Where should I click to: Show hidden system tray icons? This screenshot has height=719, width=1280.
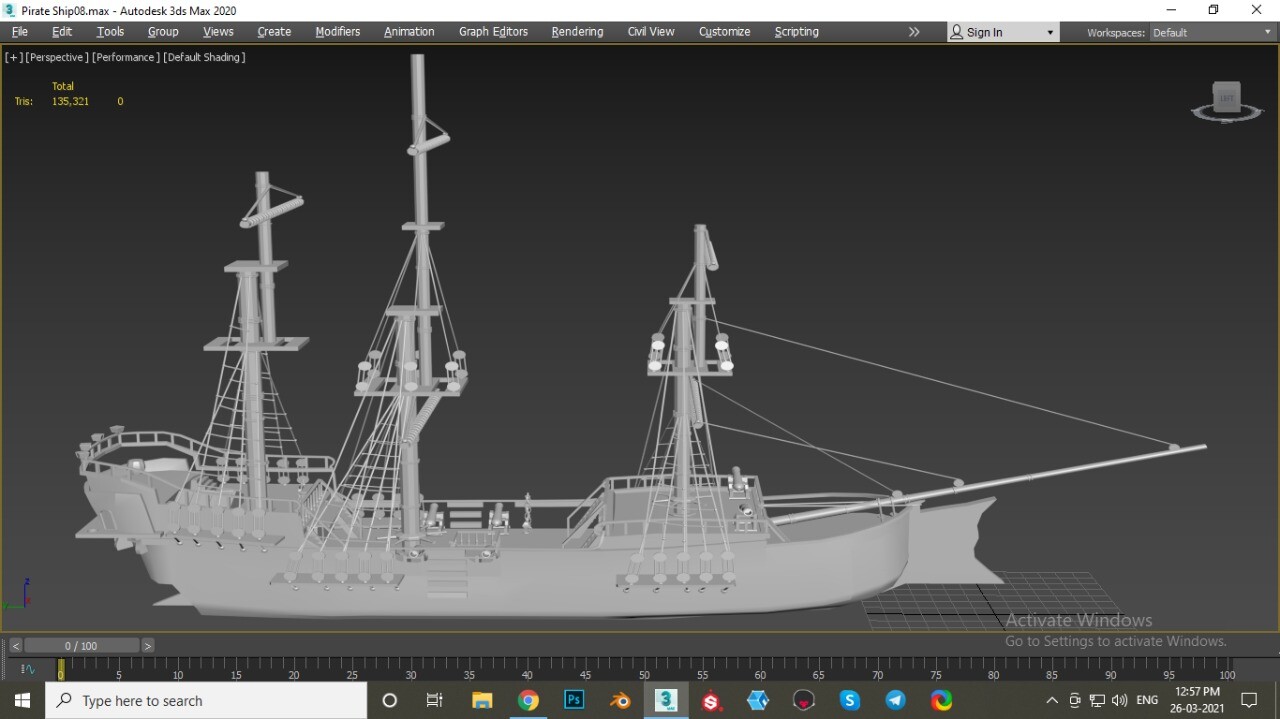click(x=1052, y=700)
